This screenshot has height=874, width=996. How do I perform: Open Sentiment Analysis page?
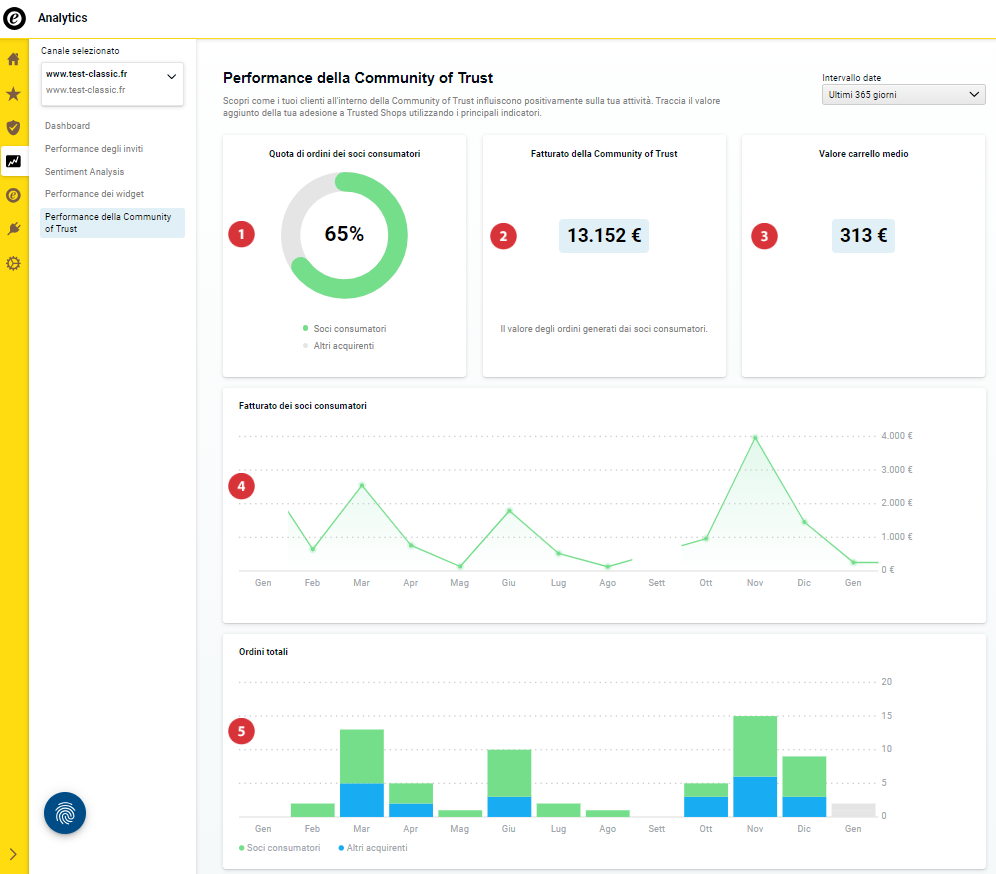[x=84, y=171]
